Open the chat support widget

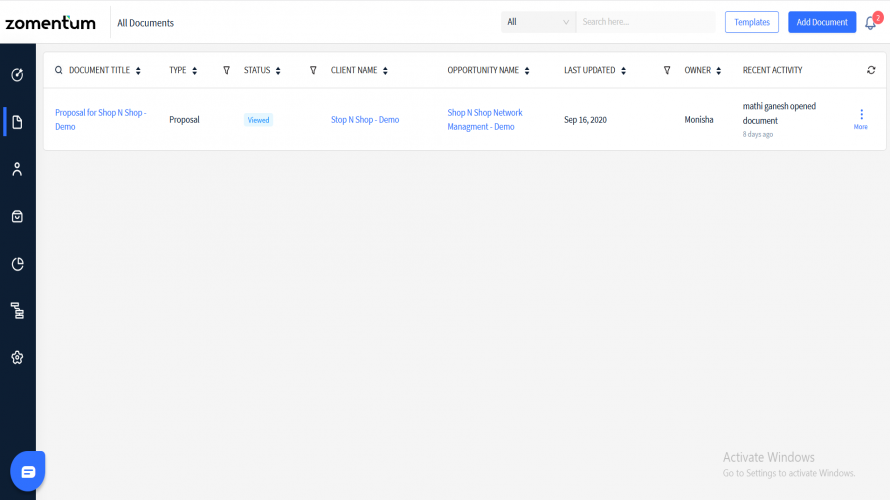[28, 471]
